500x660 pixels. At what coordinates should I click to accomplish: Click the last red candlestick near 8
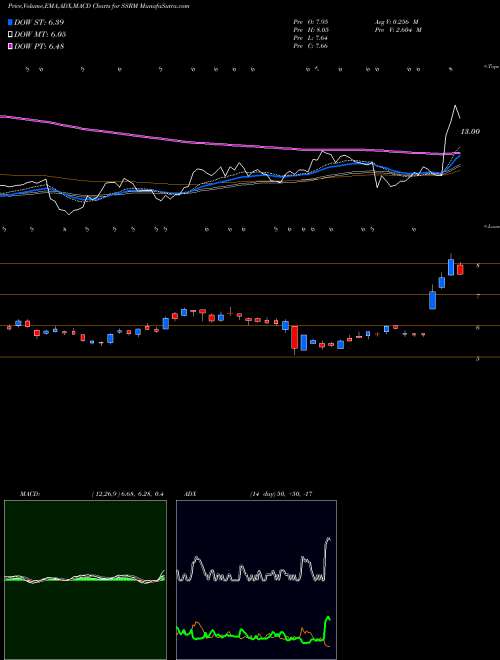pyautogui.click(x=460, y=269)
